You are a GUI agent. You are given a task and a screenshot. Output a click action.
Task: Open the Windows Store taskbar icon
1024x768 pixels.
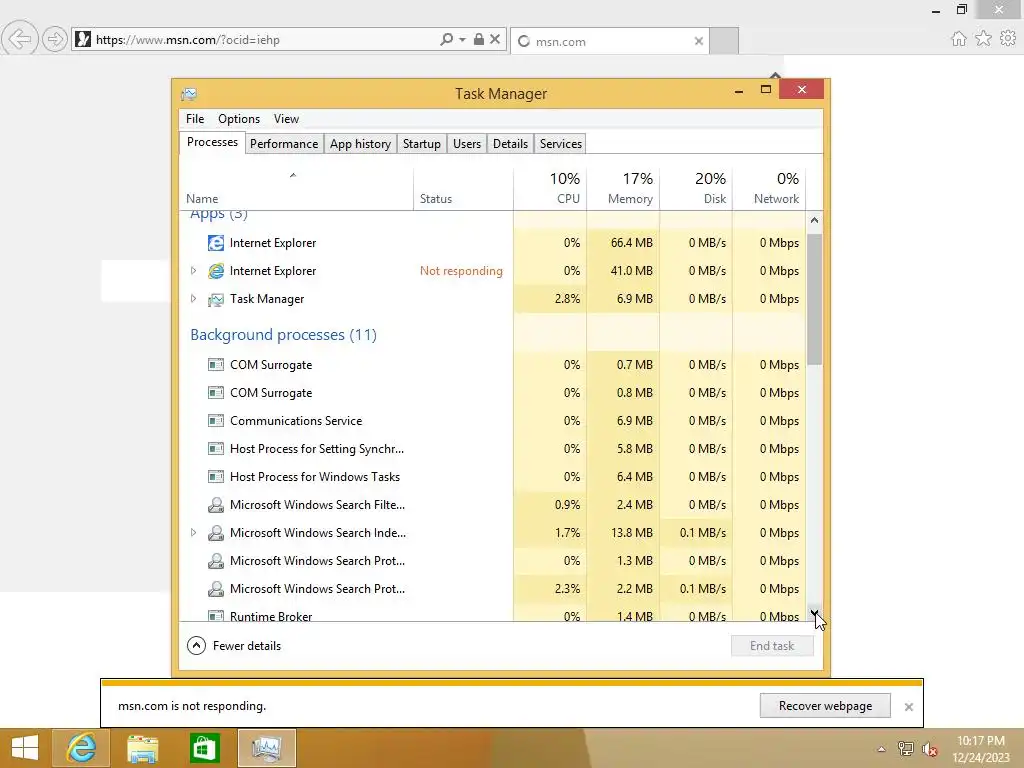point(204,748)
